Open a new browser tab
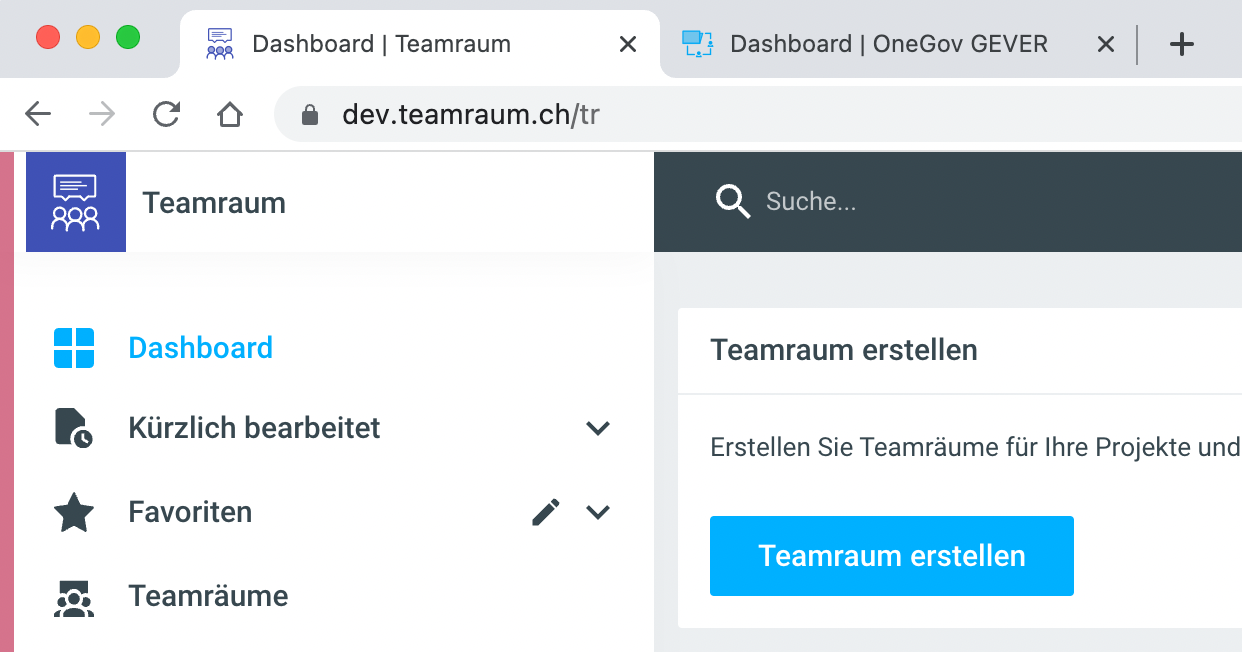The image size is (1242, 652). [x=1182, y=44]
